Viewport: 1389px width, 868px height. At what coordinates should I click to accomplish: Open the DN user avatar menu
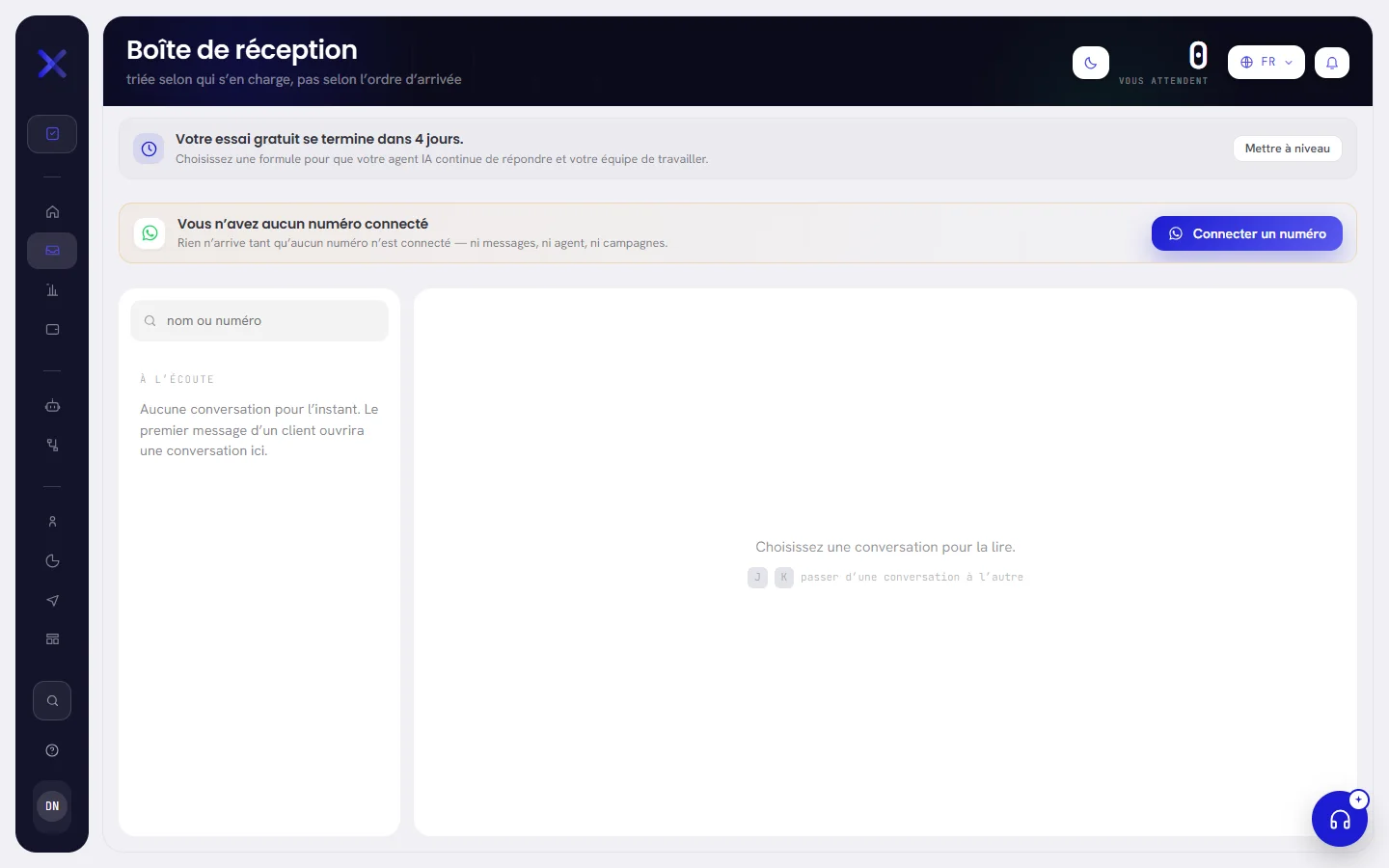pyautogui.click(x=52, y=806)
